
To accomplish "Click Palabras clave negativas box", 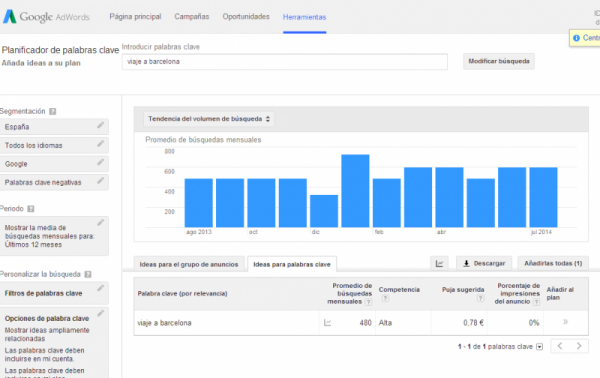I will [x=54, y=182].
